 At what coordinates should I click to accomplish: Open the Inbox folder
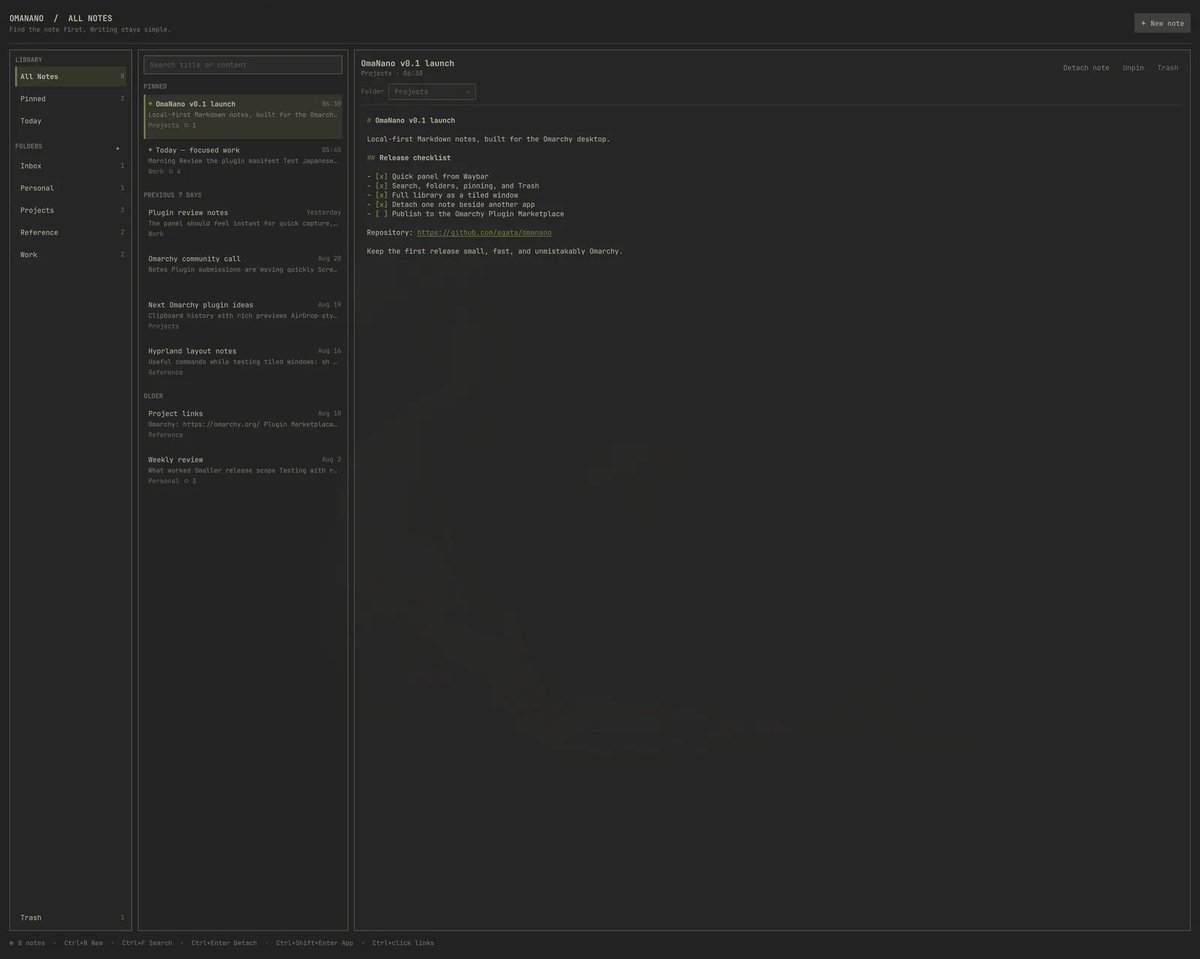coord(70,166)
